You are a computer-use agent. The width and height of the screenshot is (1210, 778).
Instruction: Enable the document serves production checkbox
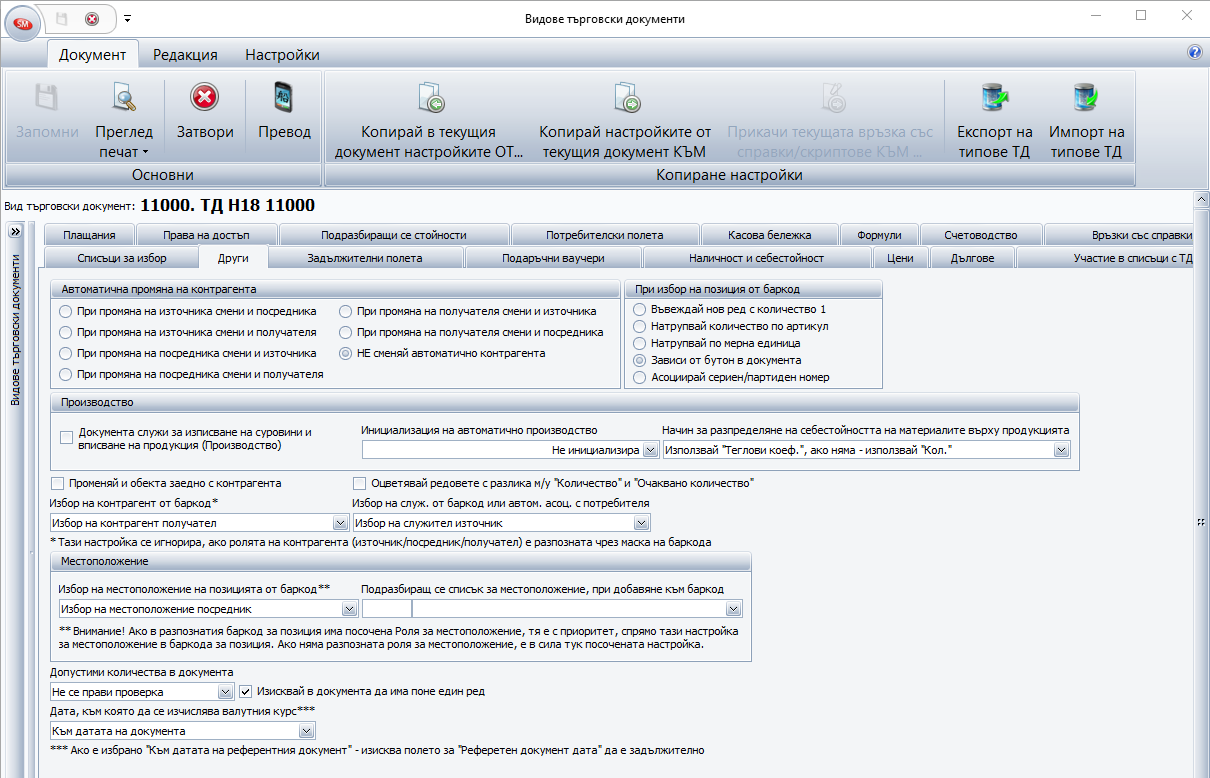pyautogui.click(x=66, y=437)
